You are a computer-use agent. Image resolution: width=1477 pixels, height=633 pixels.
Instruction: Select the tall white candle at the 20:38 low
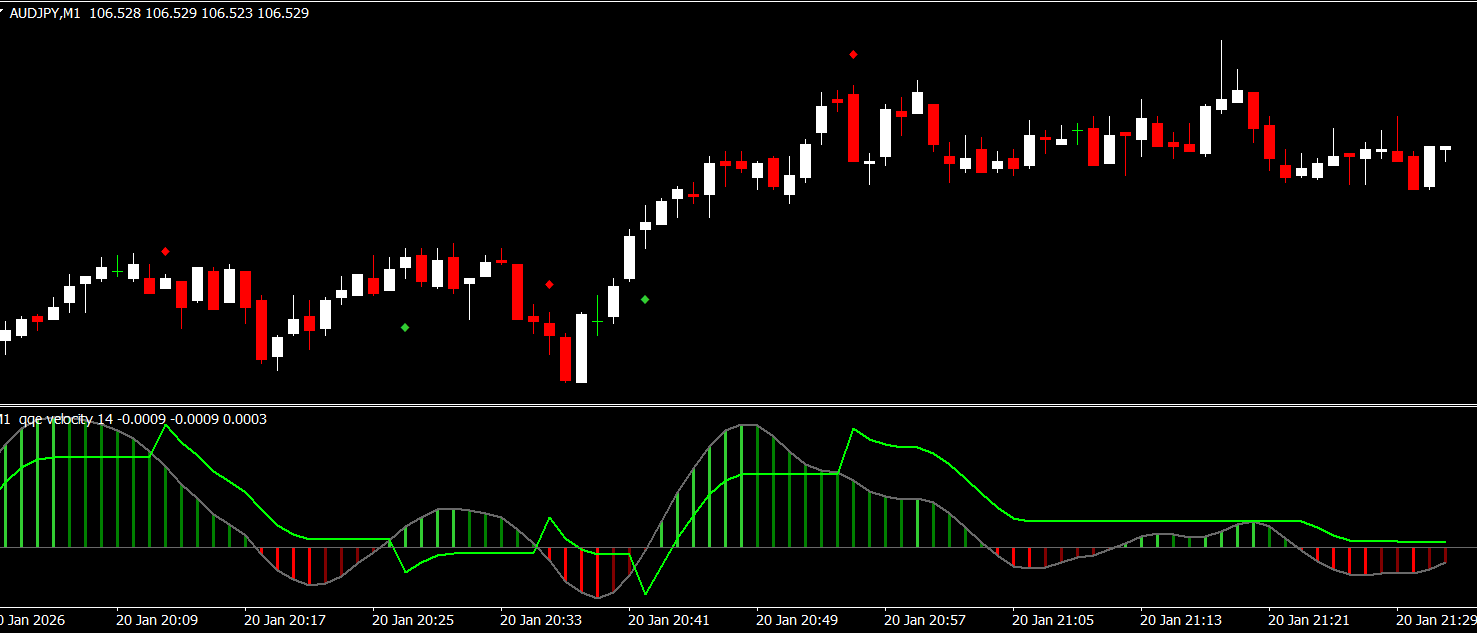tap(581, 348)
